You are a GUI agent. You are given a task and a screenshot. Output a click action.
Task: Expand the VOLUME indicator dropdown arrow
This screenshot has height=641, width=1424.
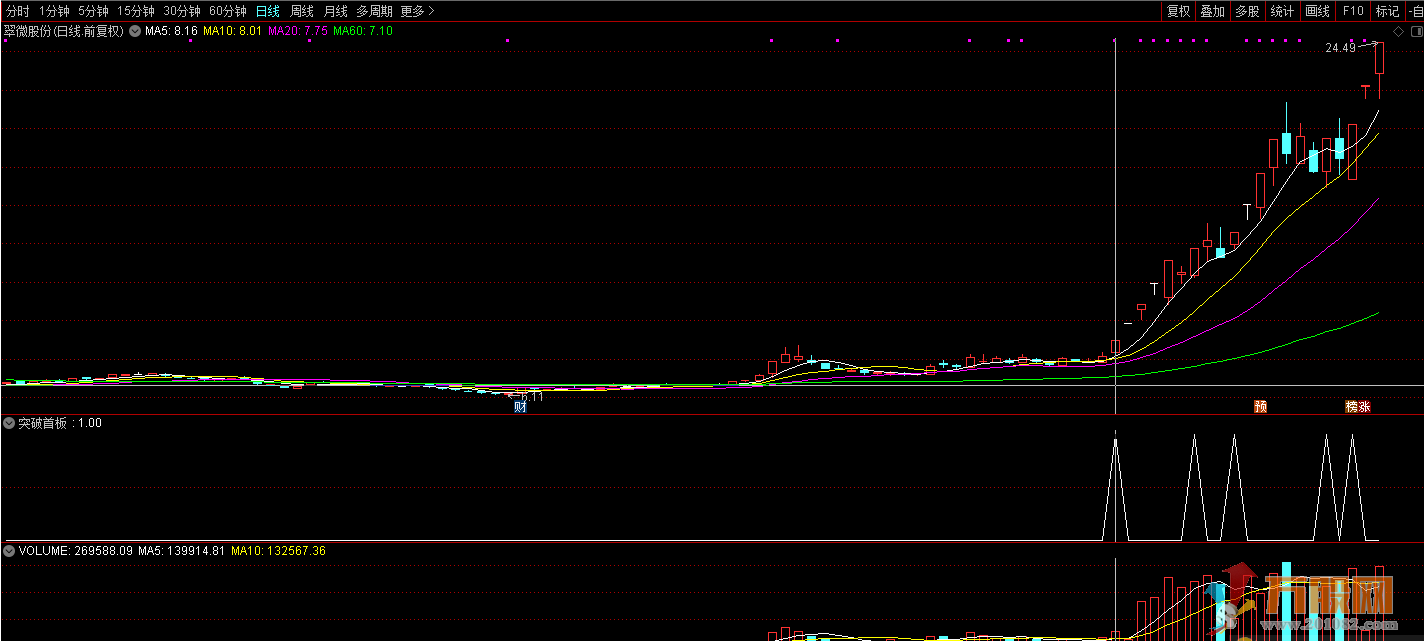click(x=10, y=551)
